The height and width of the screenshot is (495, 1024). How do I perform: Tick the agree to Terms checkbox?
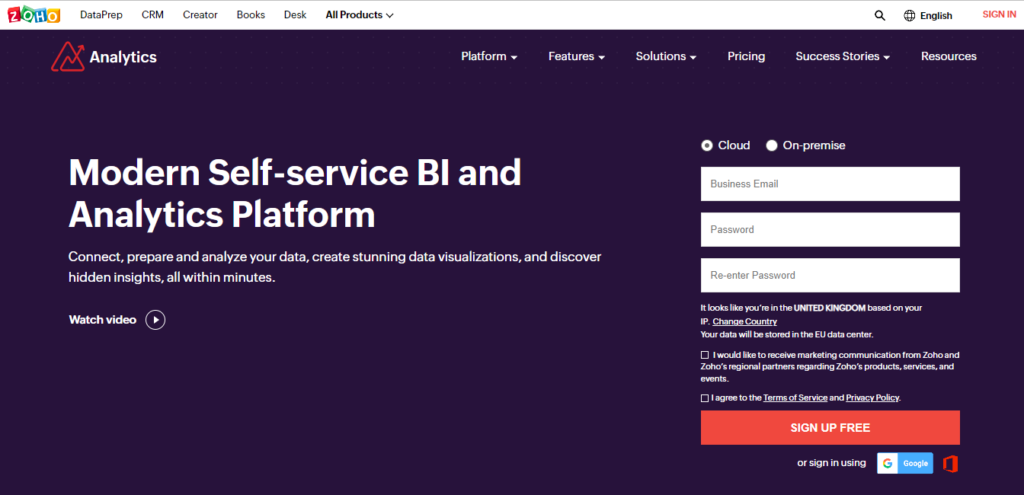[705, 398]
